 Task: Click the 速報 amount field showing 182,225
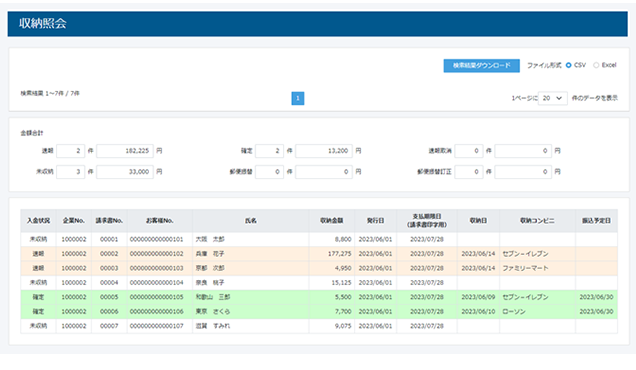coord(125,151)
